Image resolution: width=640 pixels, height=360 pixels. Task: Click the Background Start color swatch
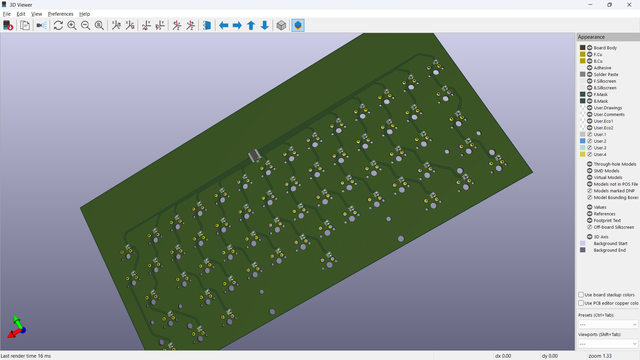[x=582, y=243]
